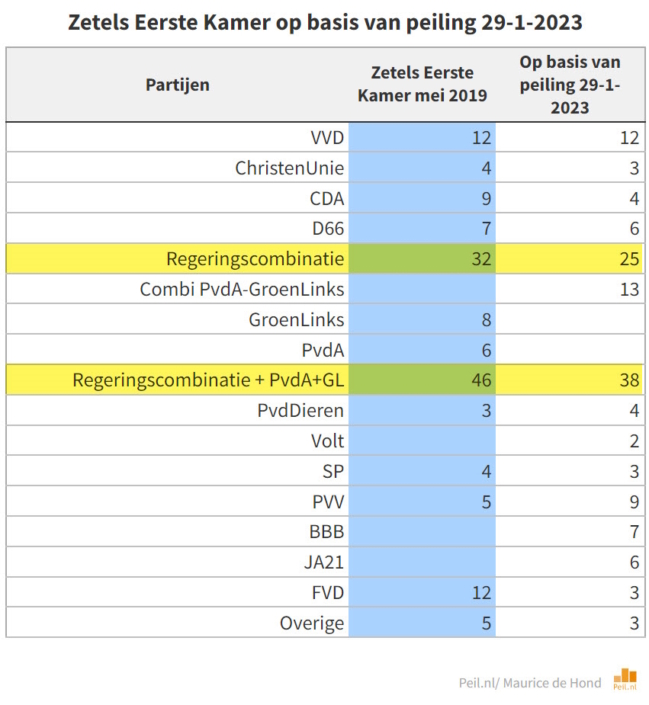
Task: Click the Peil.nl orange bar-chart logo
Action: click(625, 679)
